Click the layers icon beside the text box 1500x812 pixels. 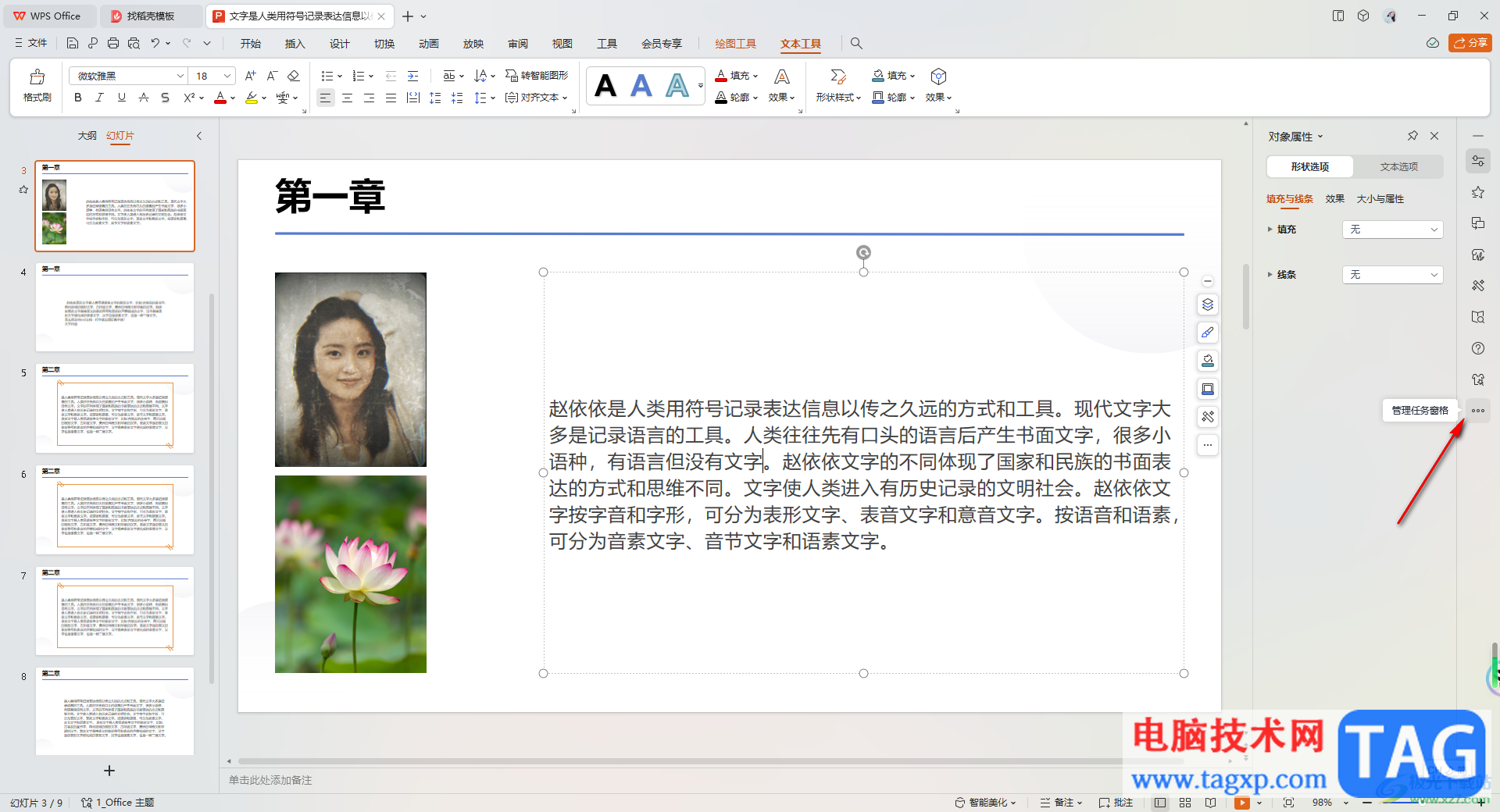pyautogui.click(x=1208, y=304)
